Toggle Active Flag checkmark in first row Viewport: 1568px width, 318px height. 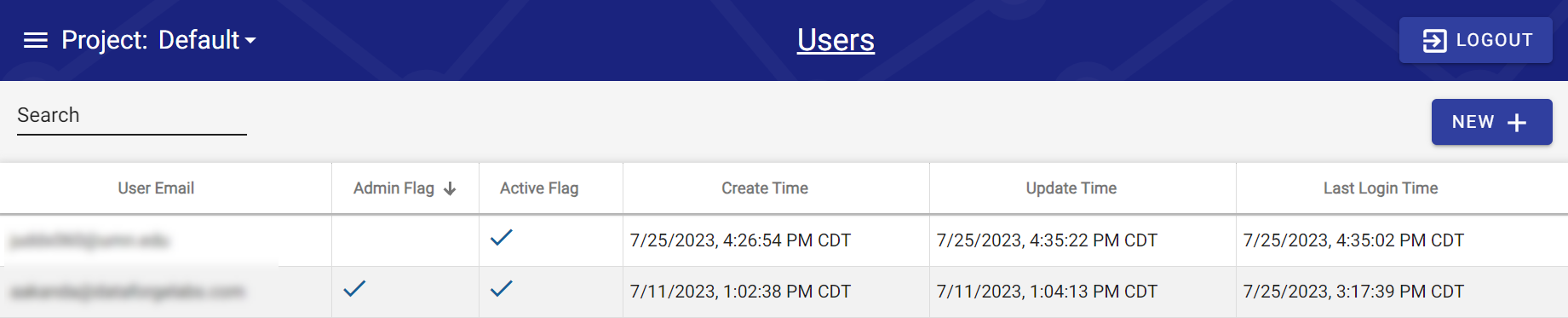[x=502, y=238]
